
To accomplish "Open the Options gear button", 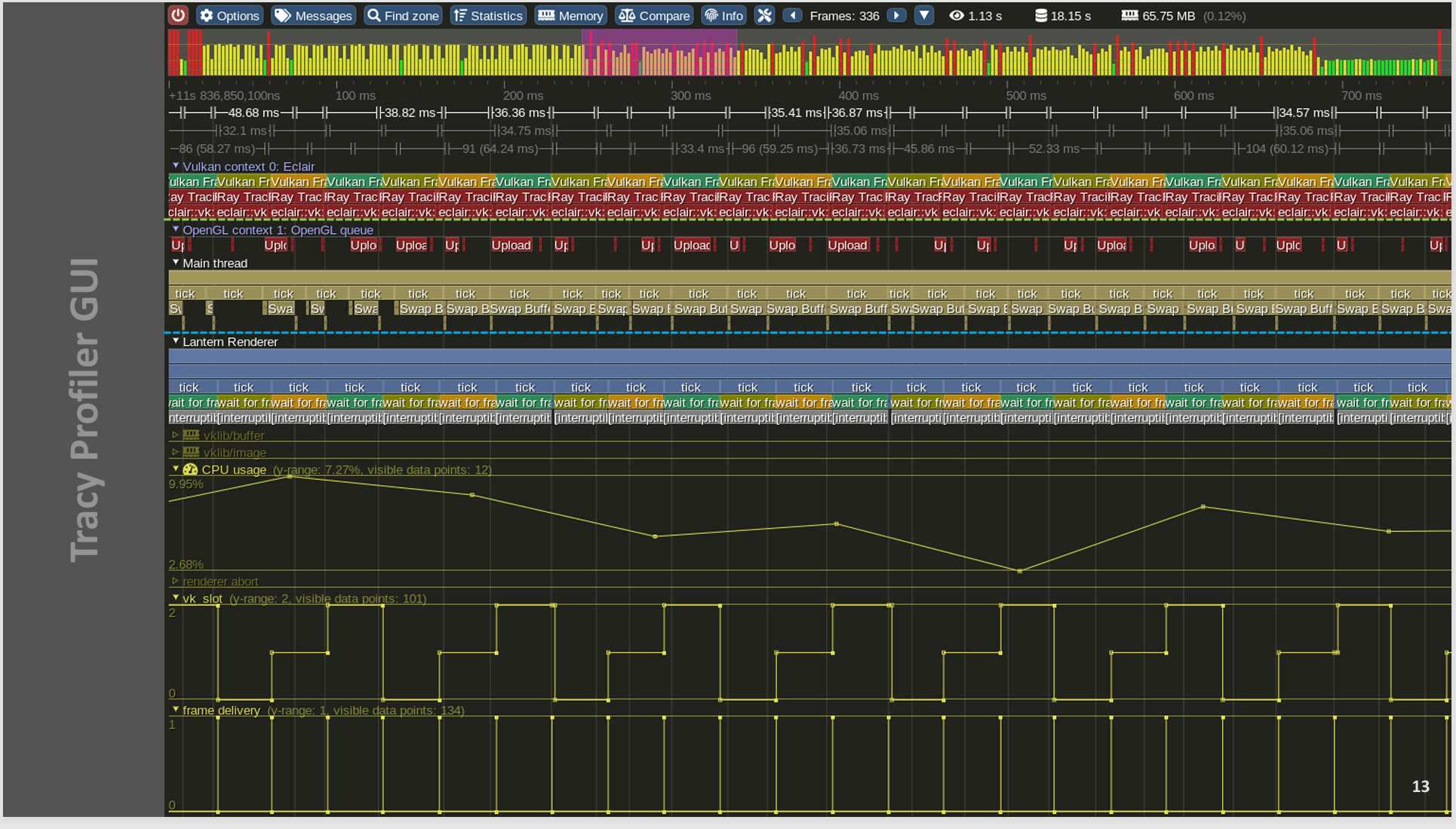I will point(229,15).
